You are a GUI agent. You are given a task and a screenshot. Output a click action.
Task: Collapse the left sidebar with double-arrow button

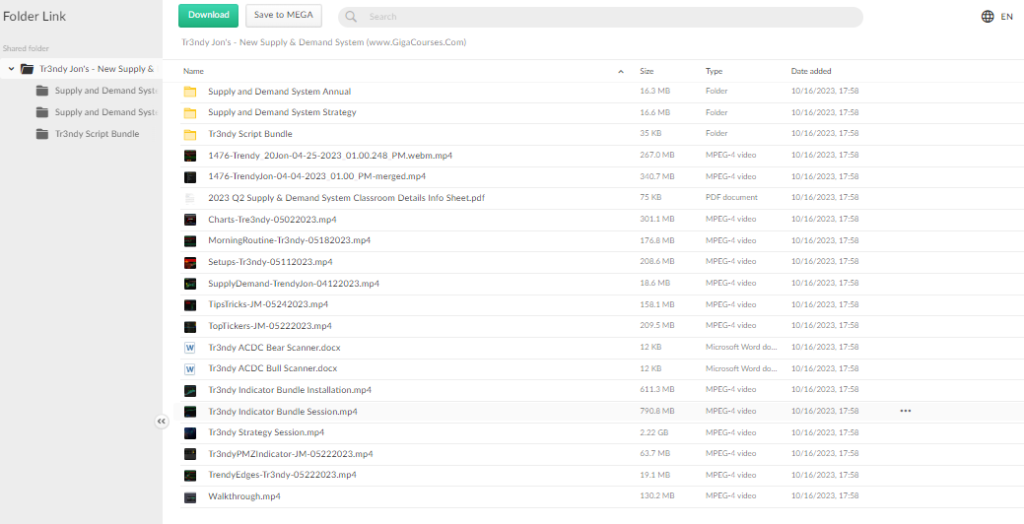(161, 422)
